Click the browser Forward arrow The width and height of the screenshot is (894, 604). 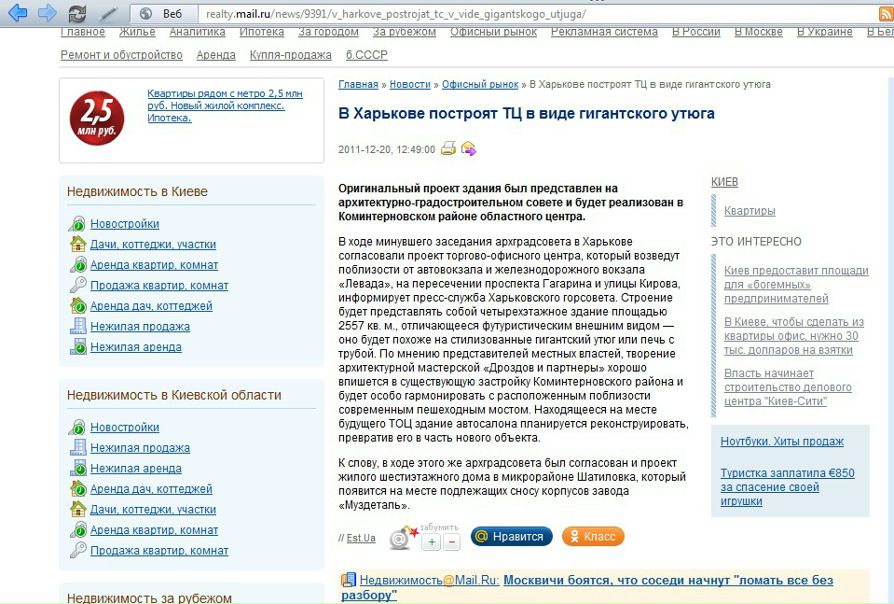pyautogui.click(x=46, y=13)
